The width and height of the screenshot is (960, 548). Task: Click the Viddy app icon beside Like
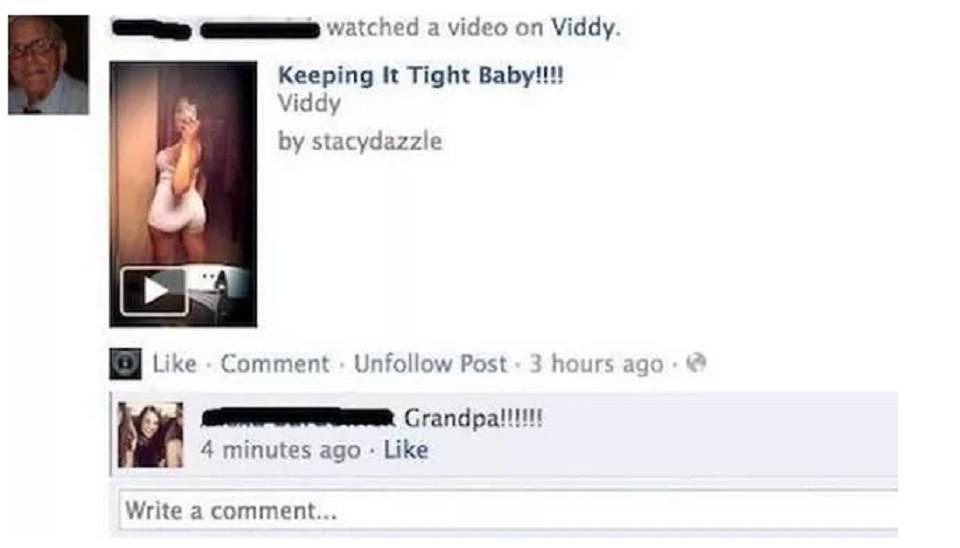126,364
